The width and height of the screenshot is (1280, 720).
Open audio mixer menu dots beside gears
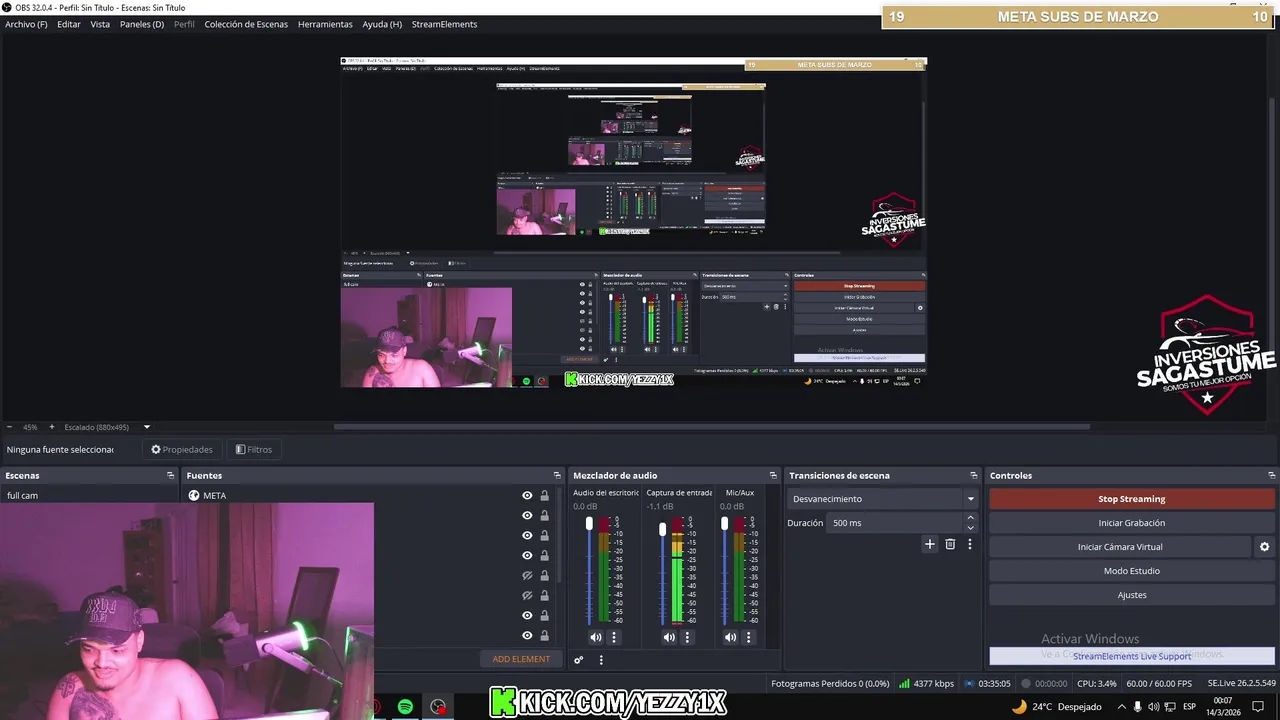[x=601, y=660]
